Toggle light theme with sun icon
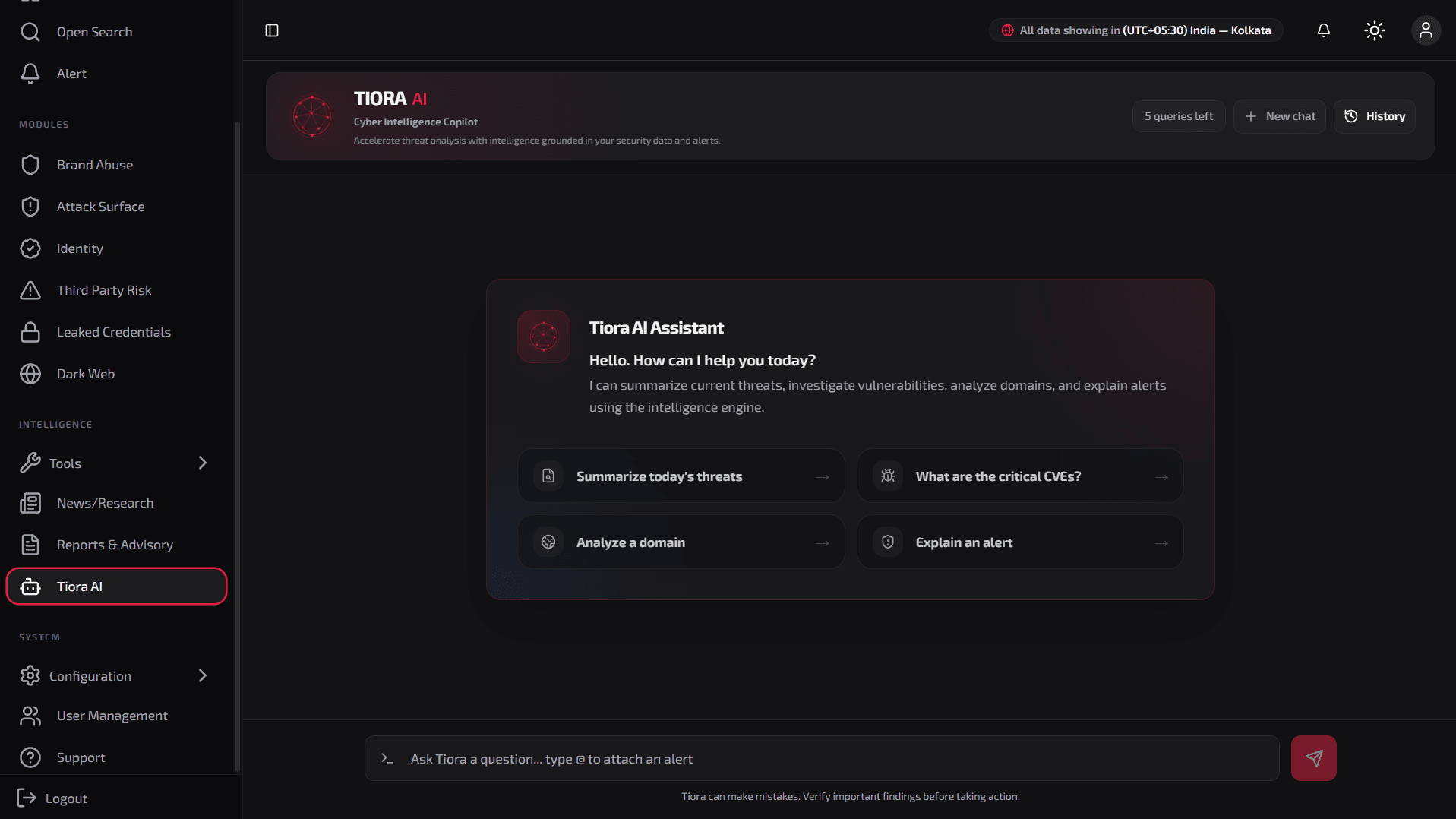1456x819 pixels. pos(1375,30)
